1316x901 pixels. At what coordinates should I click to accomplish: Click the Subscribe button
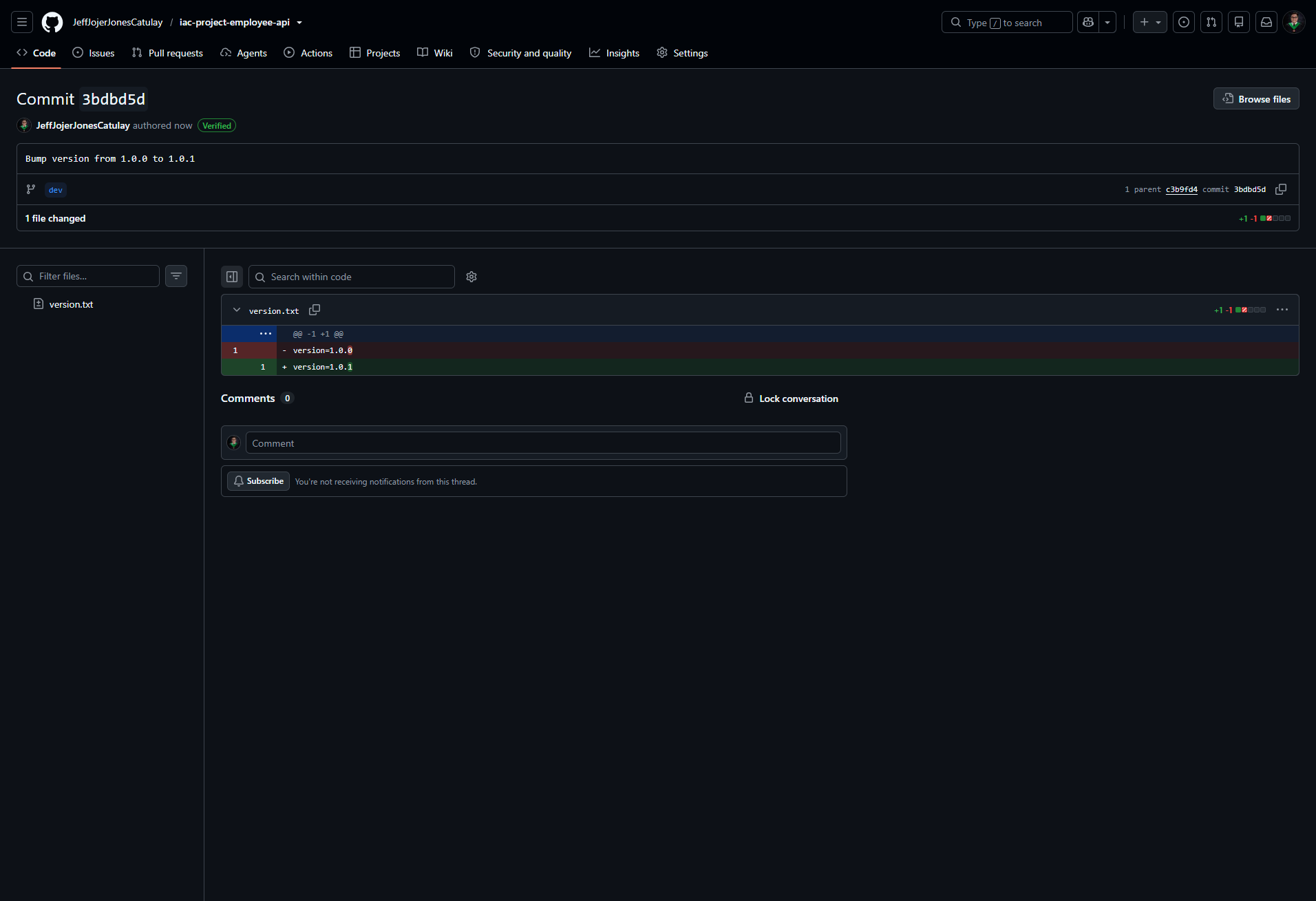click(258, 481)
